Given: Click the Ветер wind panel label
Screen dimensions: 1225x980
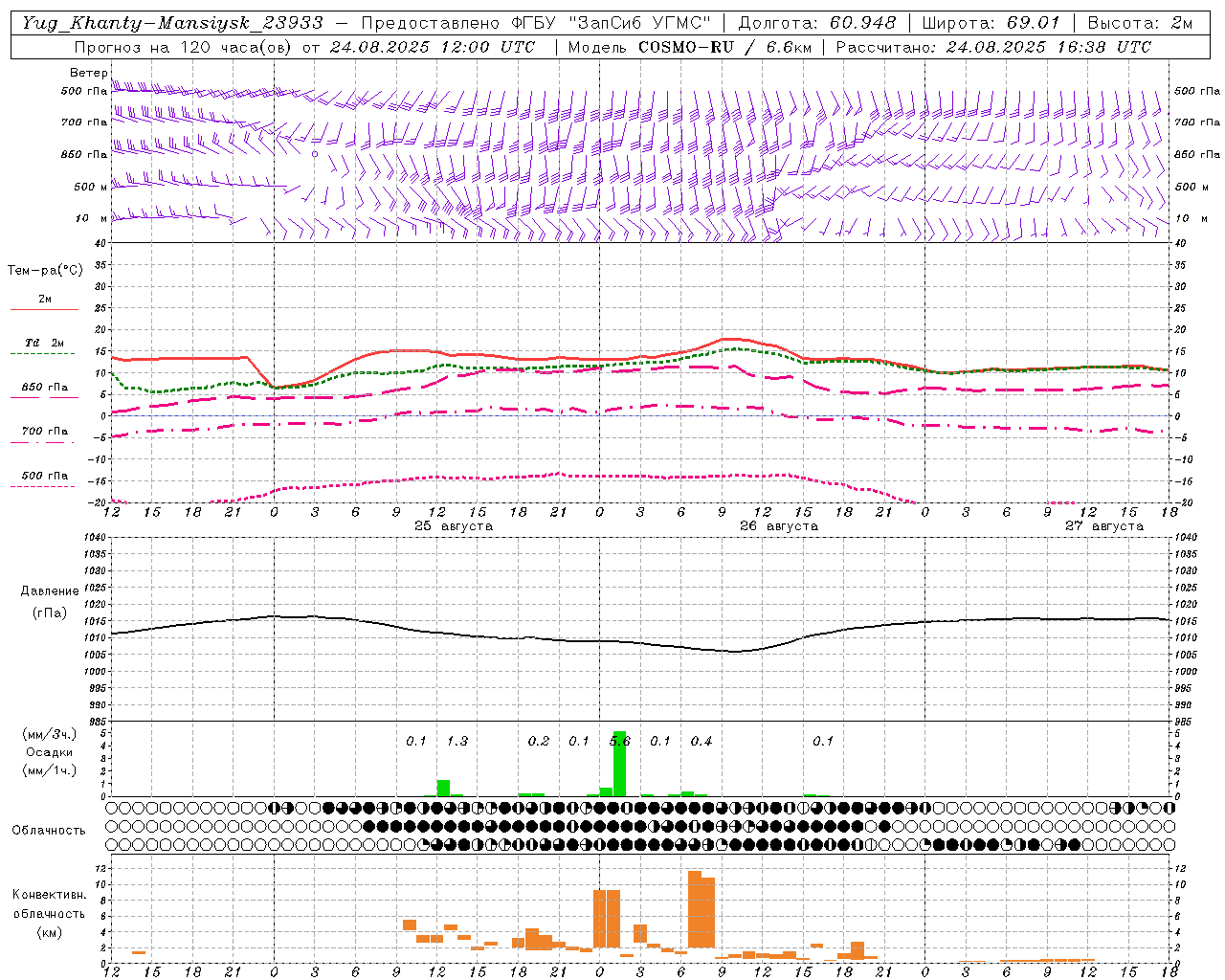Looking at the screenshot, I should 88,73.
